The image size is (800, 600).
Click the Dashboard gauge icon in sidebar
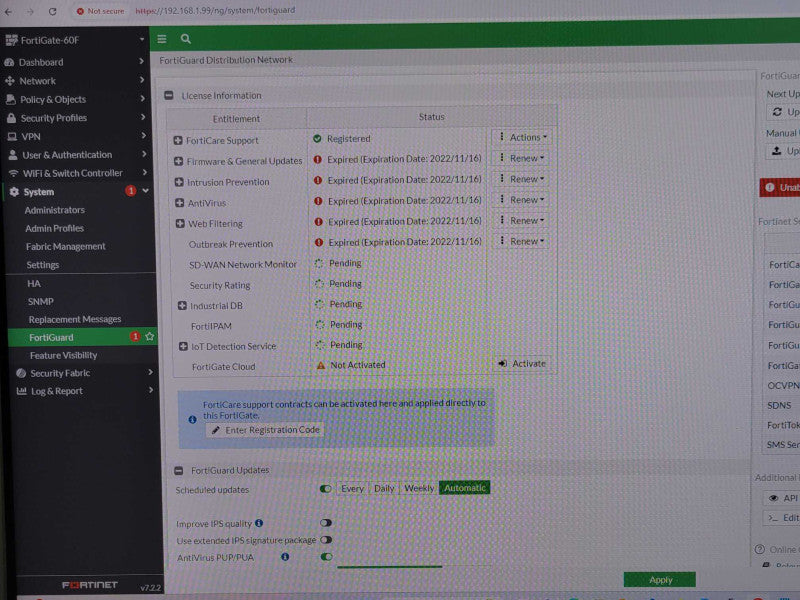point(9,62)
